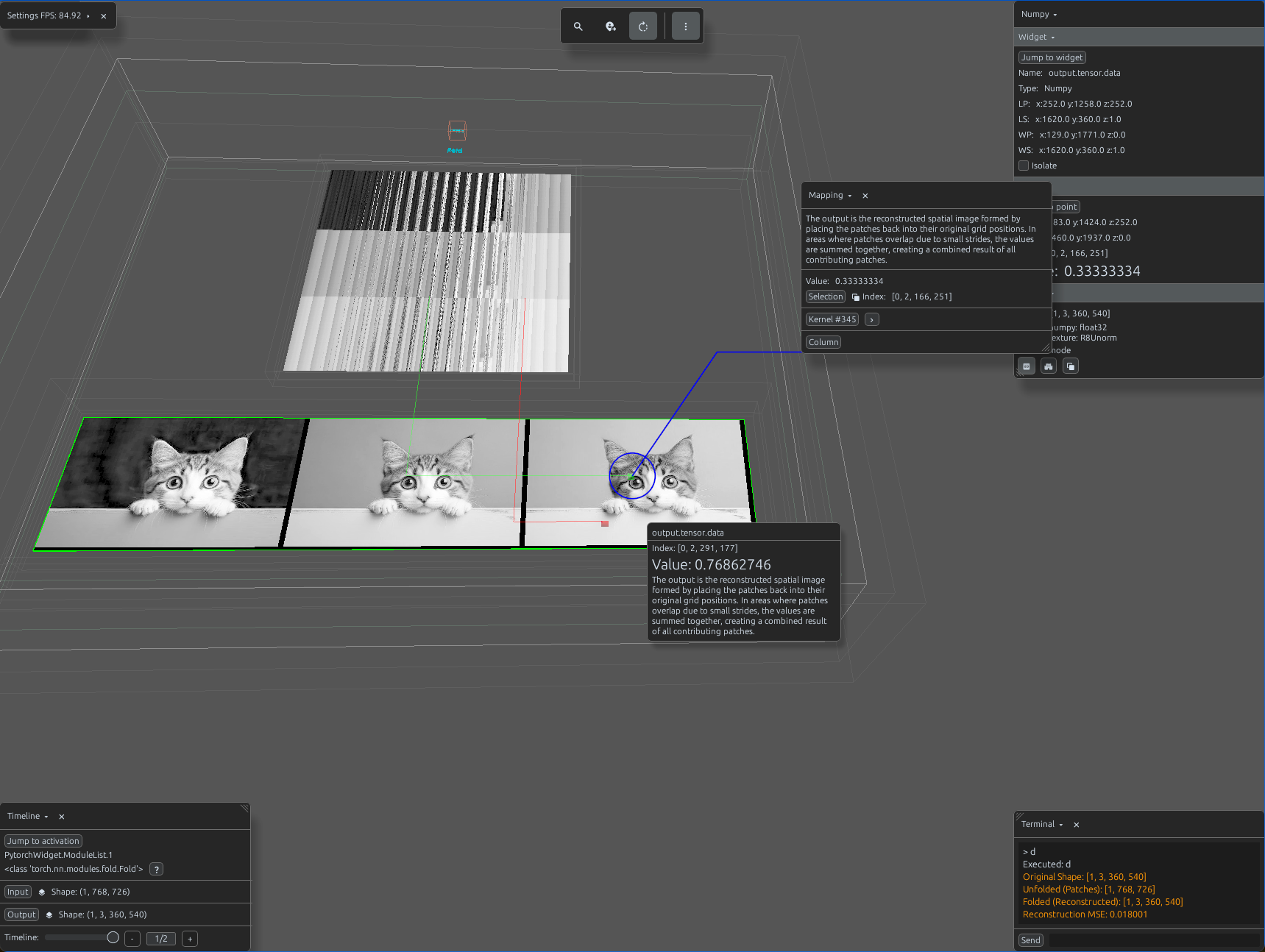Click the Jump to activation button

click(43, 841)
